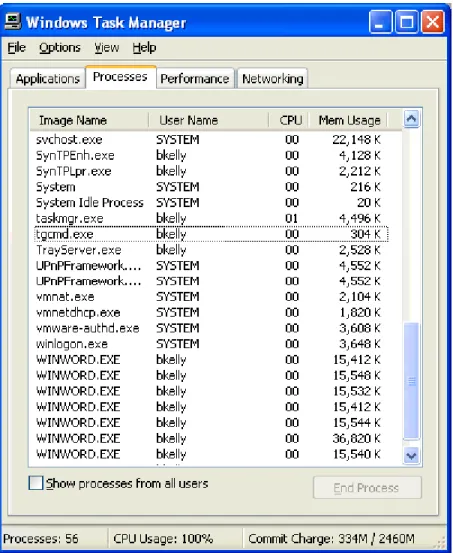Select the tgcmd.exe process

(x=211, y=234)
